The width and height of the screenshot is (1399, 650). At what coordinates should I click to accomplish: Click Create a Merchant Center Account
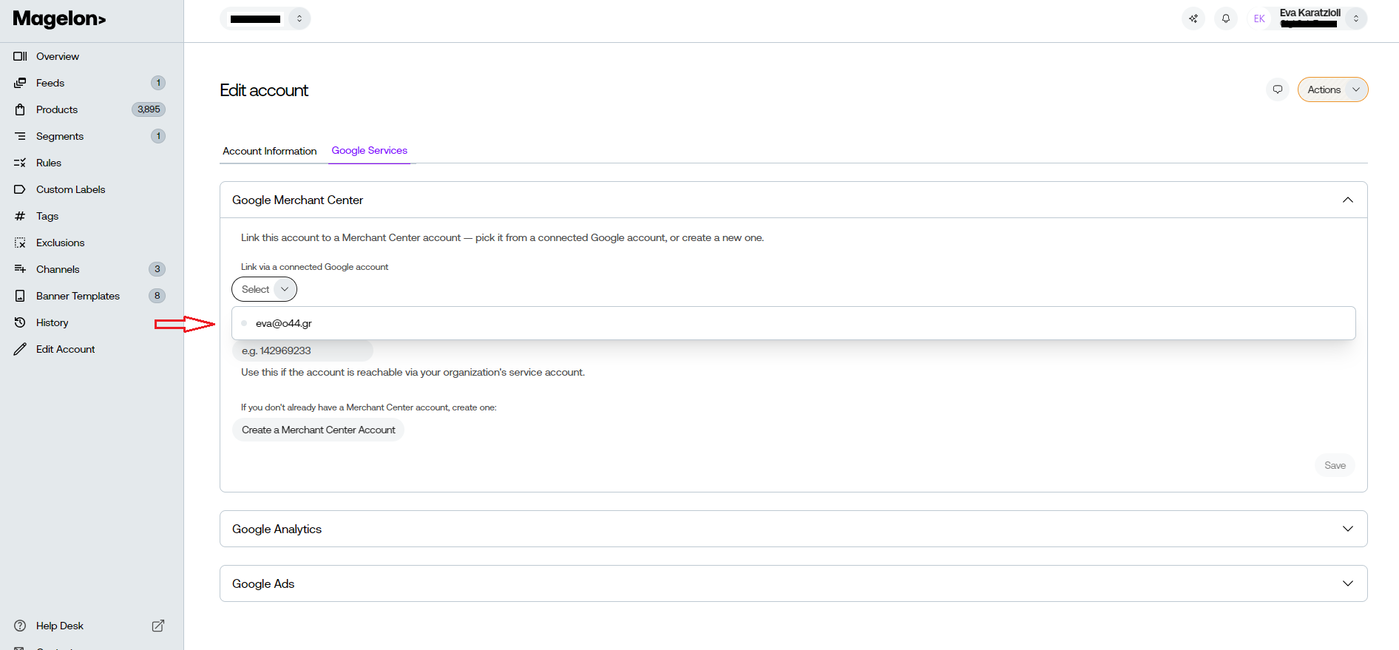318,430
